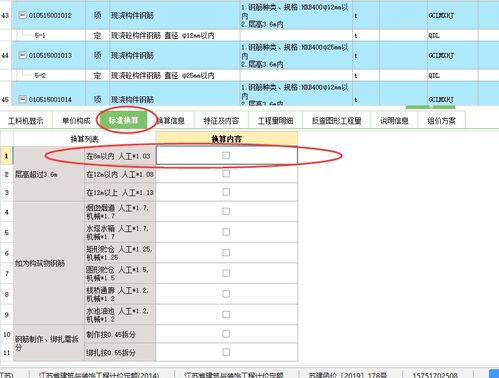The image size is (499, 378).
Task: Collapse item 010515001012 in the list
Action: point(22,15)
